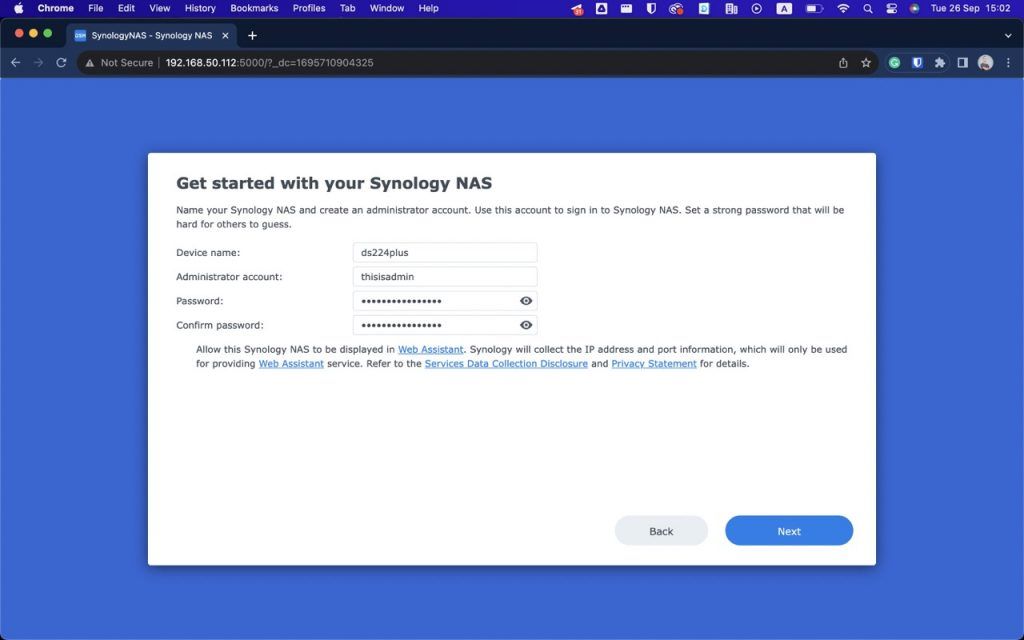Viewport: 1024px width, 640px height.
Task: Activate Siri from the menu bar
Action: [914, 8]
